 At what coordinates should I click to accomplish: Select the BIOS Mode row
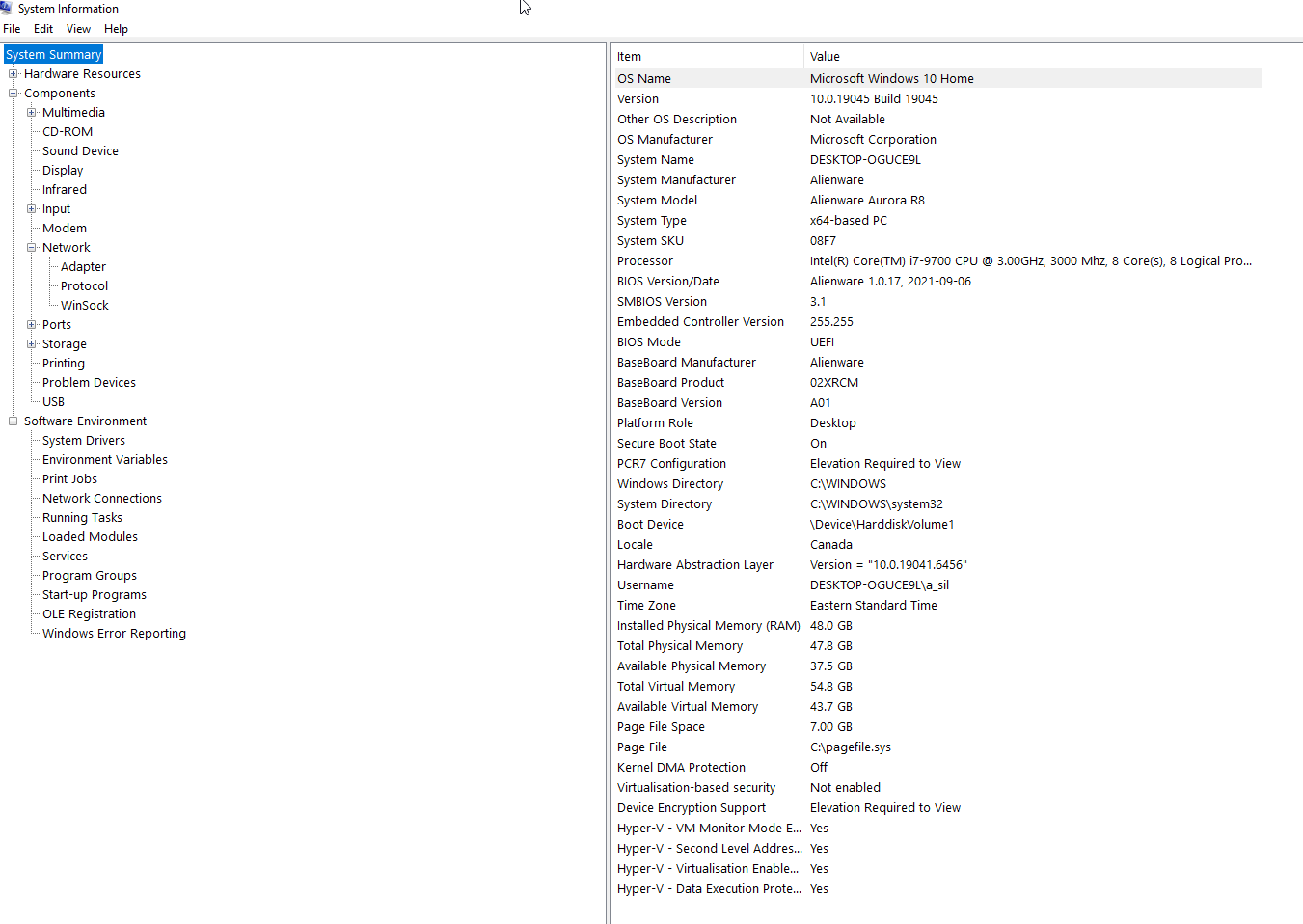[937, 342]
